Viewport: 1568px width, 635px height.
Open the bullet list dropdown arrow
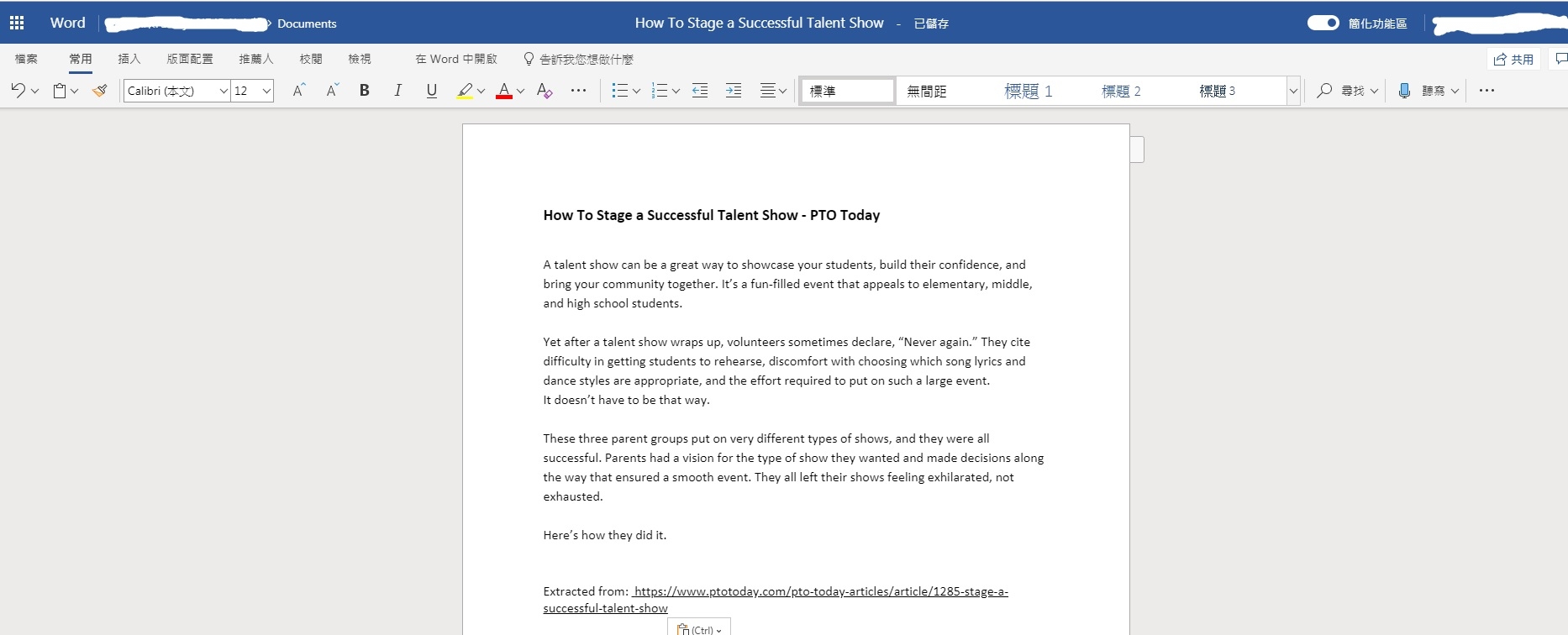pyautogui.click(x=636, y=91)
